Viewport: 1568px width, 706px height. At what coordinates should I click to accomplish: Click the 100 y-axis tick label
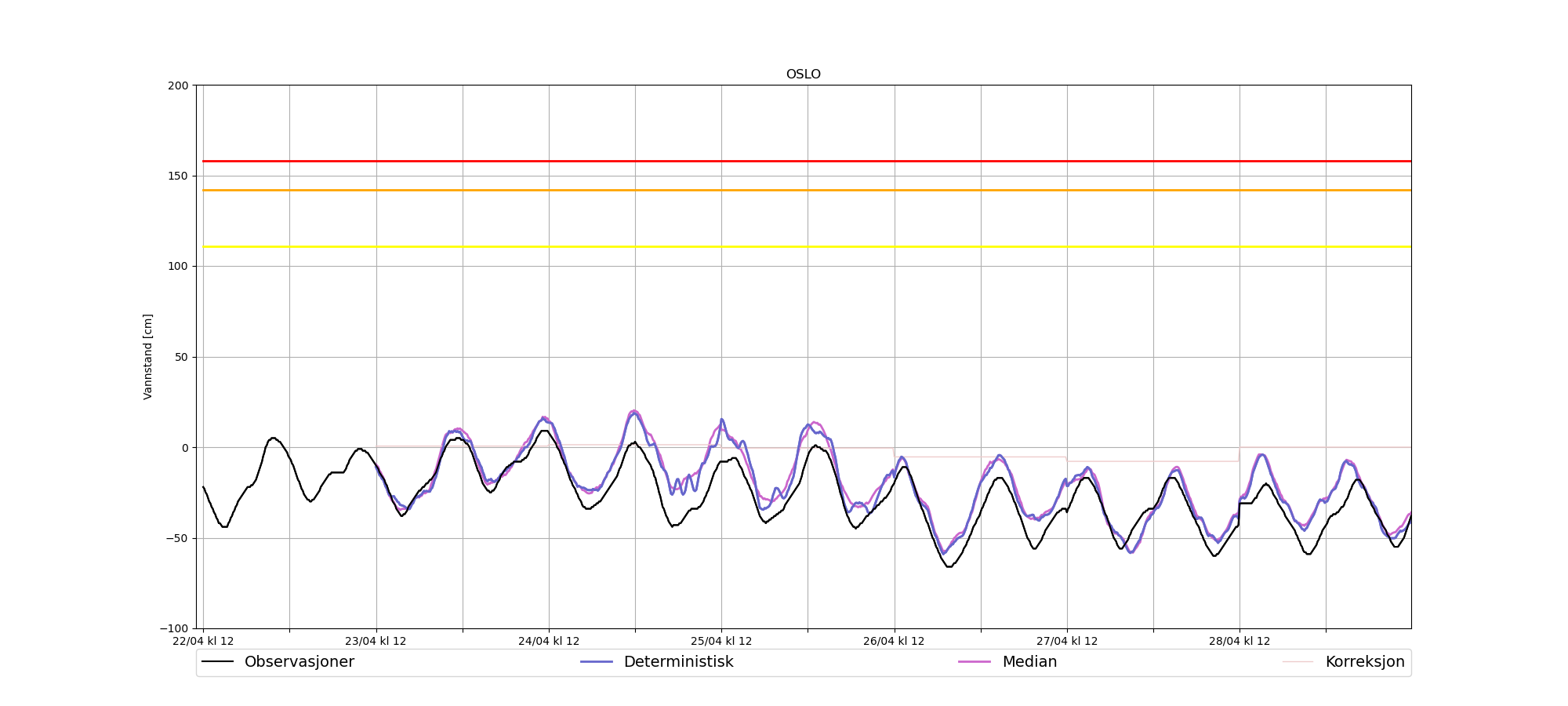click(178, 267)
